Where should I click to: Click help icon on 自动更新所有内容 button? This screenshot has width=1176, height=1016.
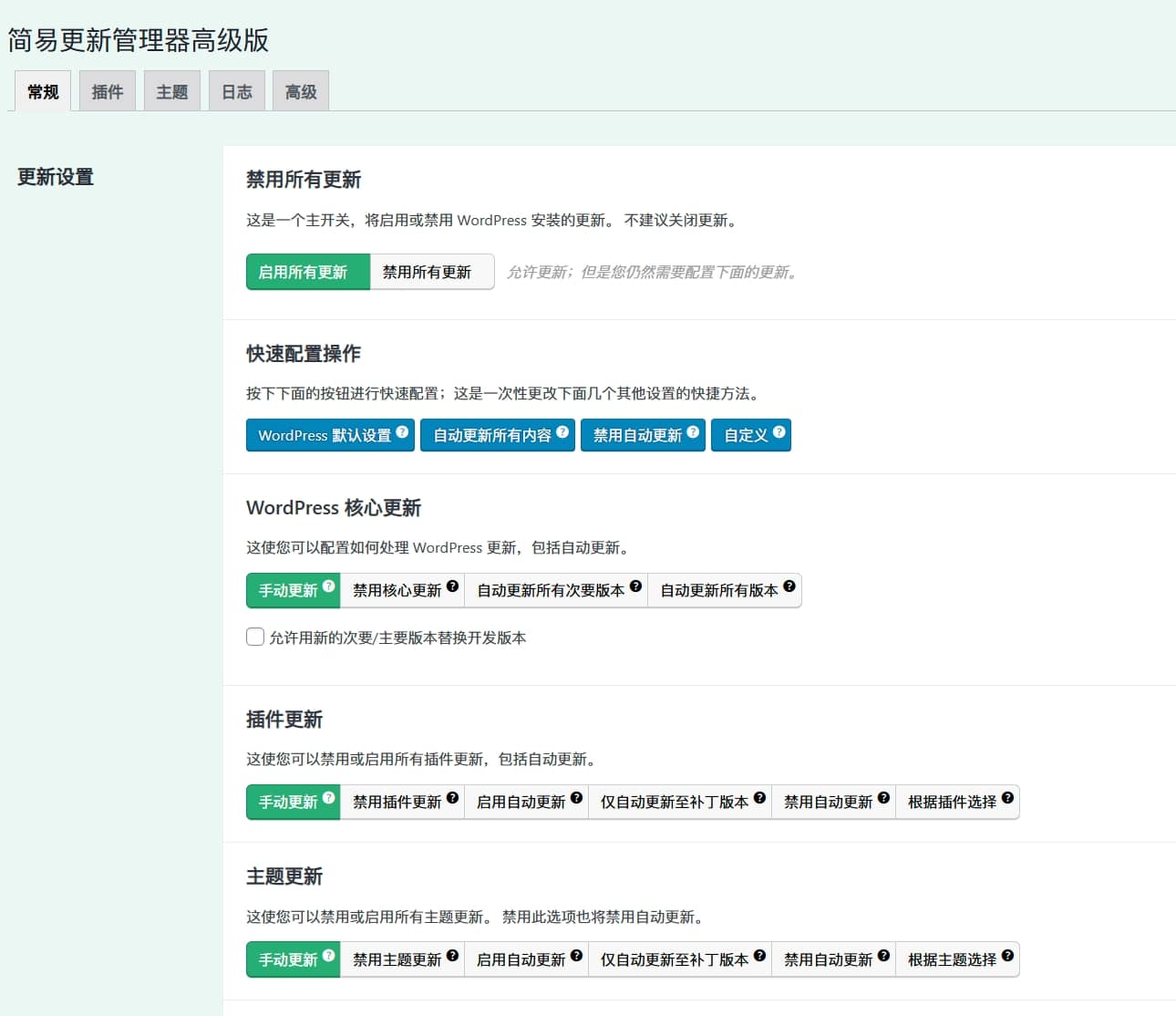click(562, 432)
